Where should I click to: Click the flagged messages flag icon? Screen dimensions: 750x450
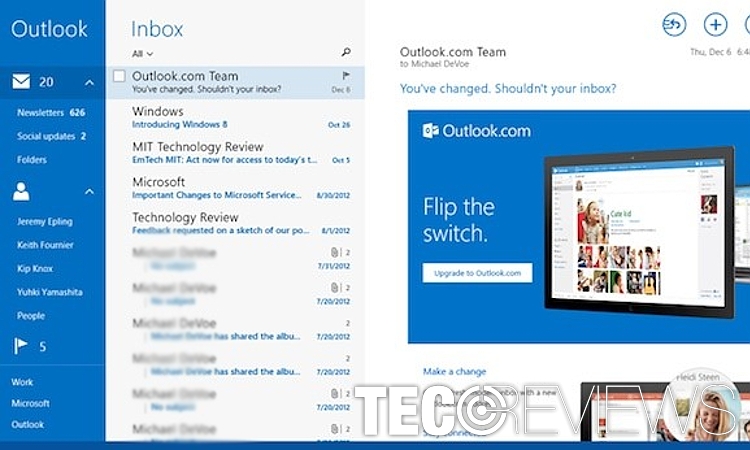[x=21, y=346]
